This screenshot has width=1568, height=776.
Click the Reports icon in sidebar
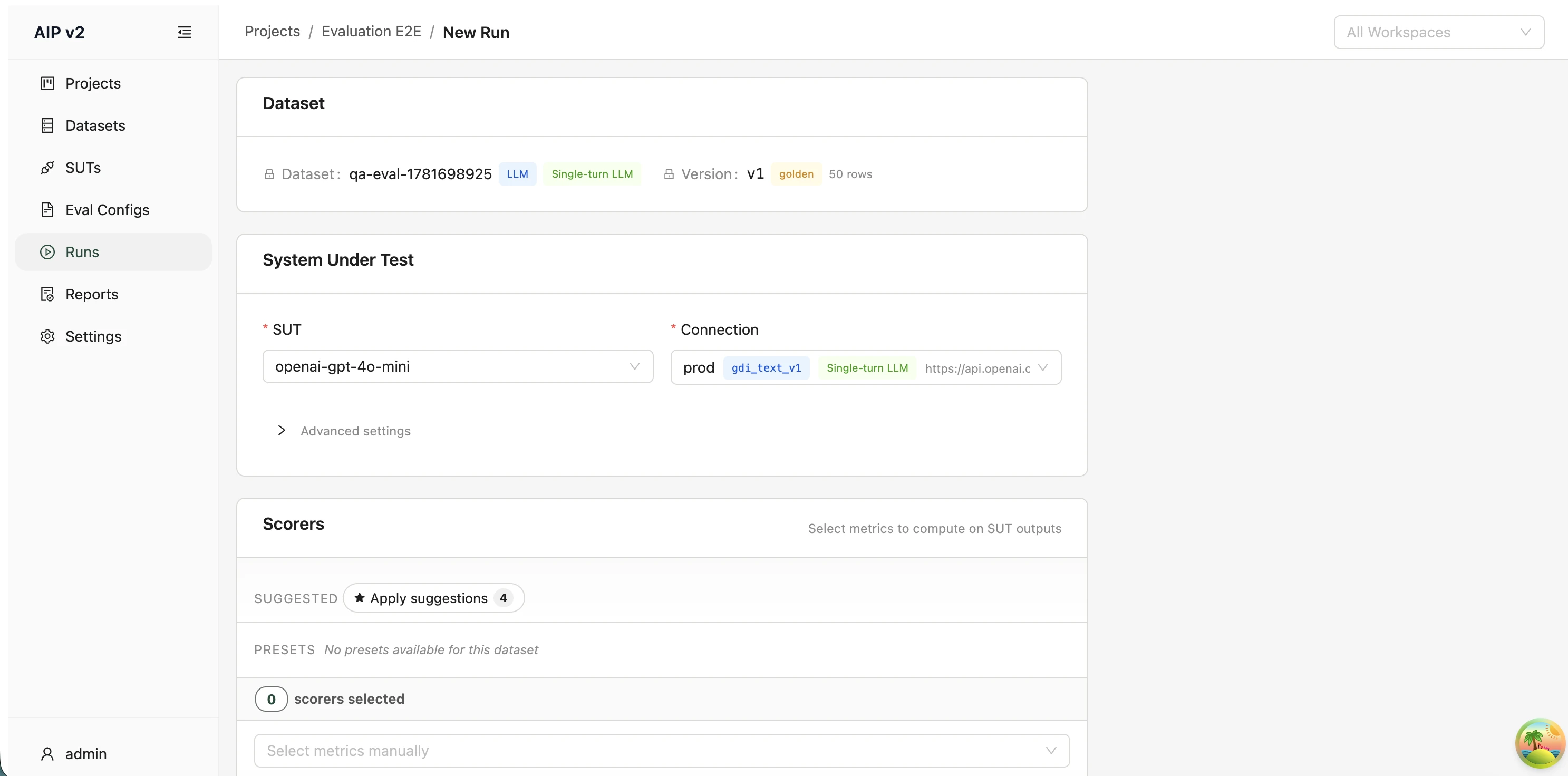47,294
